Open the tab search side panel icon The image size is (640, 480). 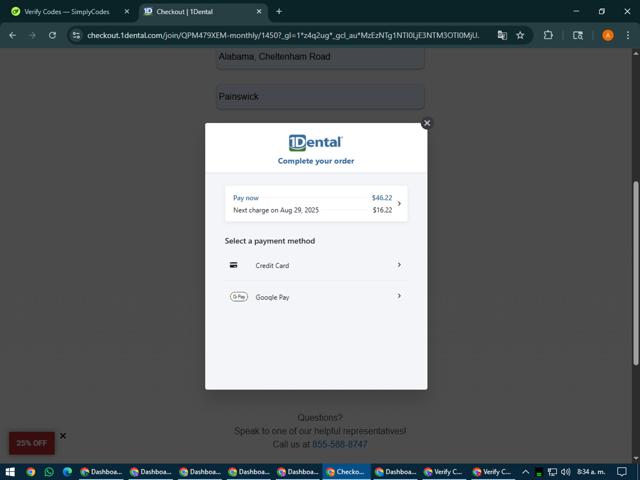tap(578, 36)
